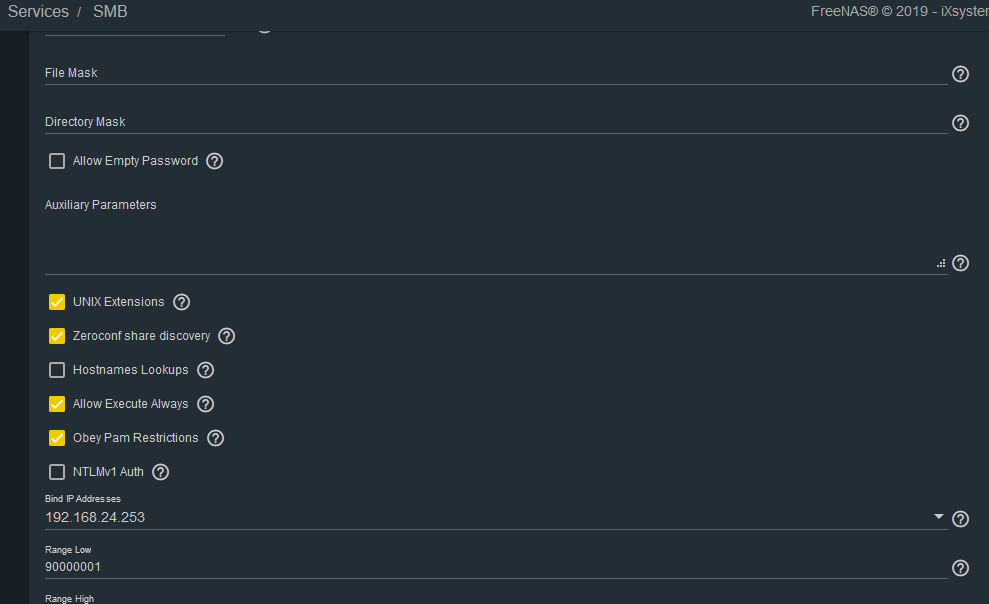Show Obey Pam Restrictions help icon
The height and width of the screenshot is (604, 989).
click(216, 438)
